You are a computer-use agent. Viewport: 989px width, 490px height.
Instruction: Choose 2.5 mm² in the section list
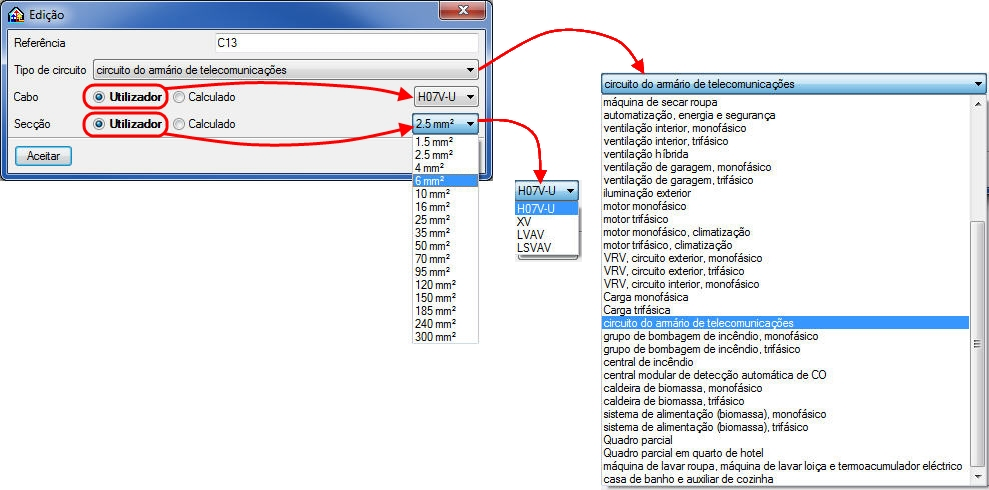click(x=445, y=155)
